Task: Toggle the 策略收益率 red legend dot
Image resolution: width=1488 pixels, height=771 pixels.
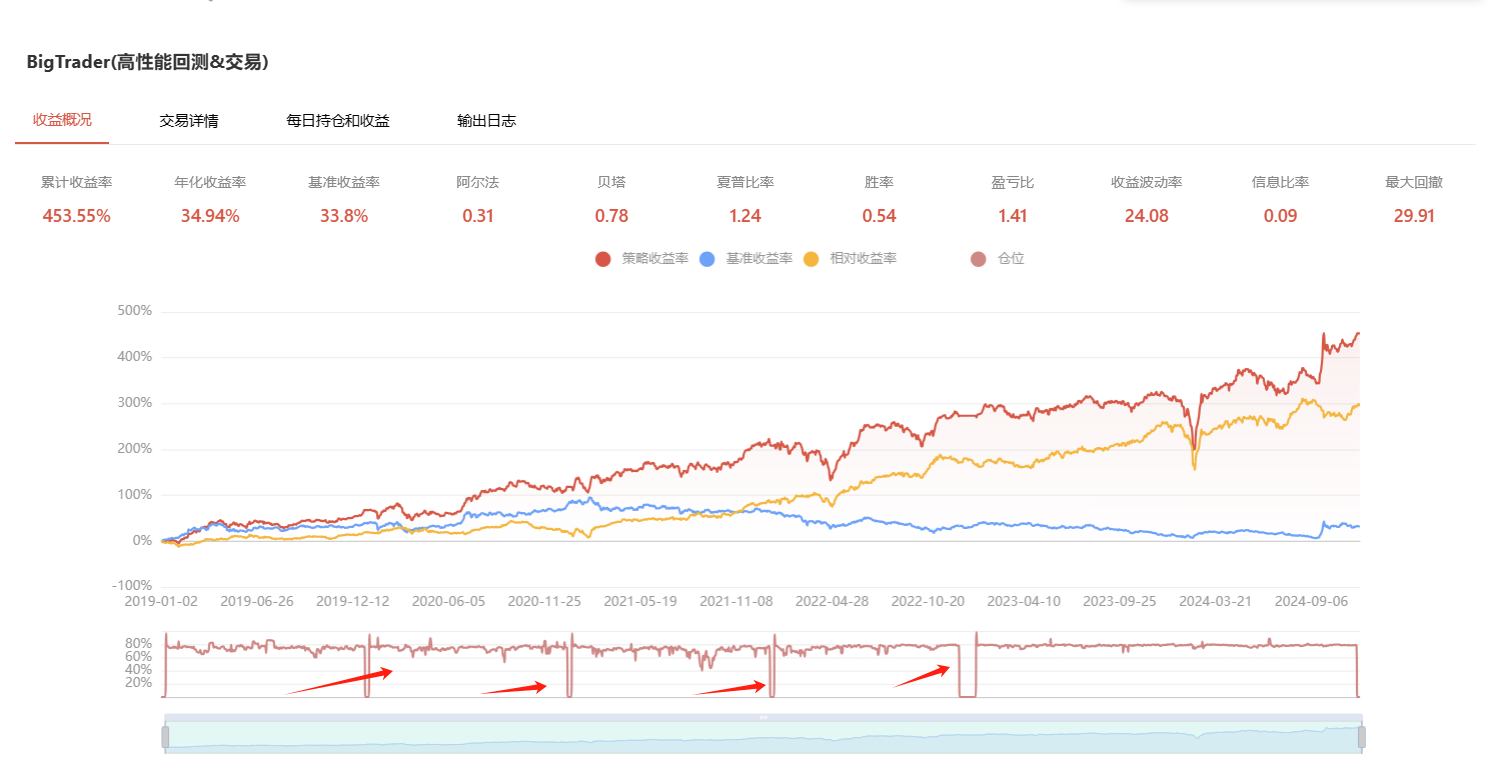Action: [x=603, y=259]
